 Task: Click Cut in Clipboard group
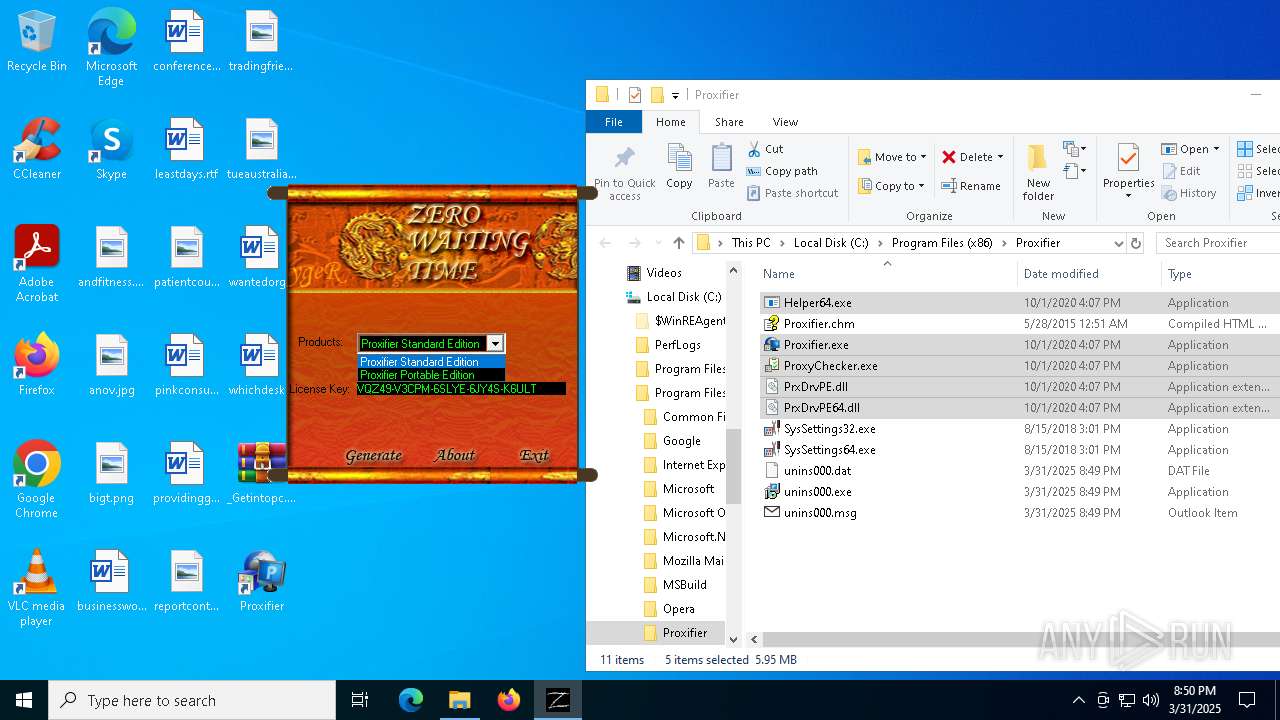[765, 149]
